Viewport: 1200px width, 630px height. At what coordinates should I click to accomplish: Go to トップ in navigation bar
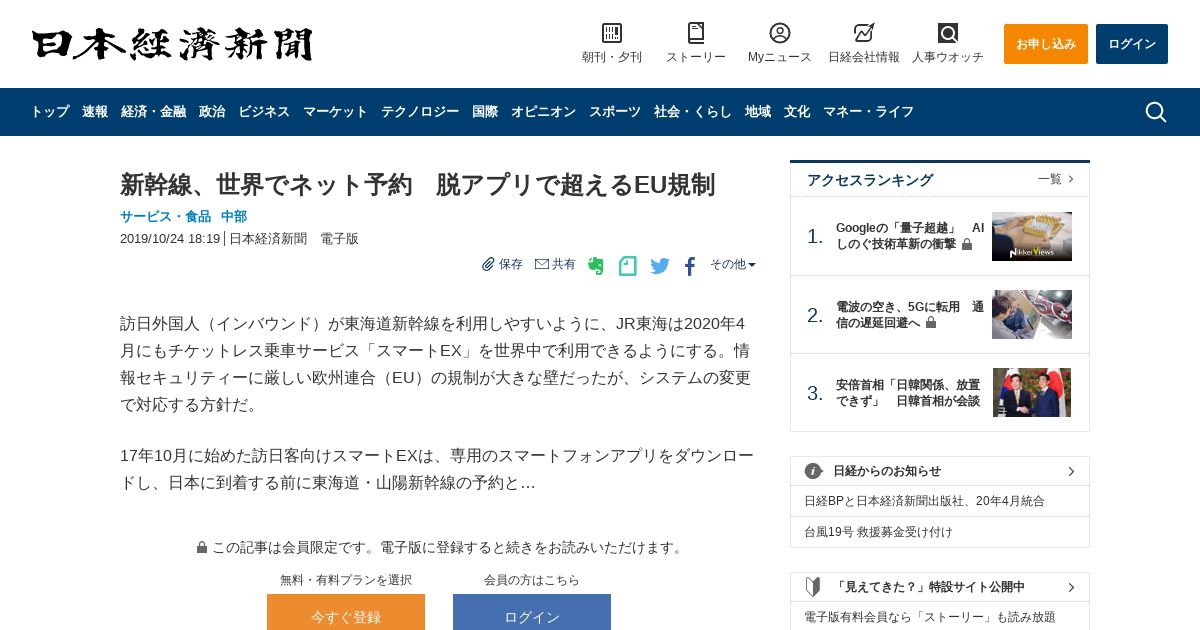click(x=50, y=112)
